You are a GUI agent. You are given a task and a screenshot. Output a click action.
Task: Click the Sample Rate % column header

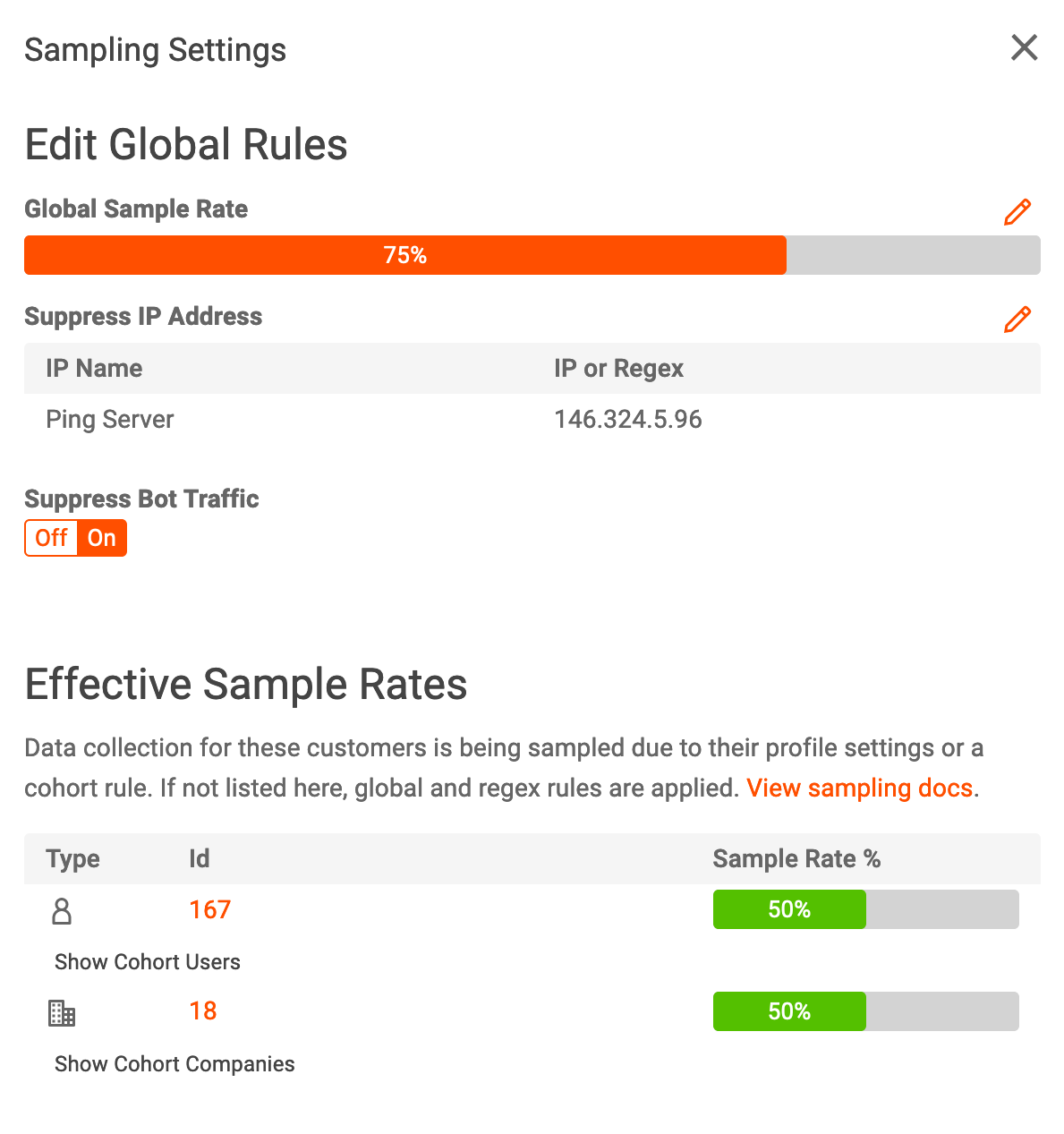(796, 858)
